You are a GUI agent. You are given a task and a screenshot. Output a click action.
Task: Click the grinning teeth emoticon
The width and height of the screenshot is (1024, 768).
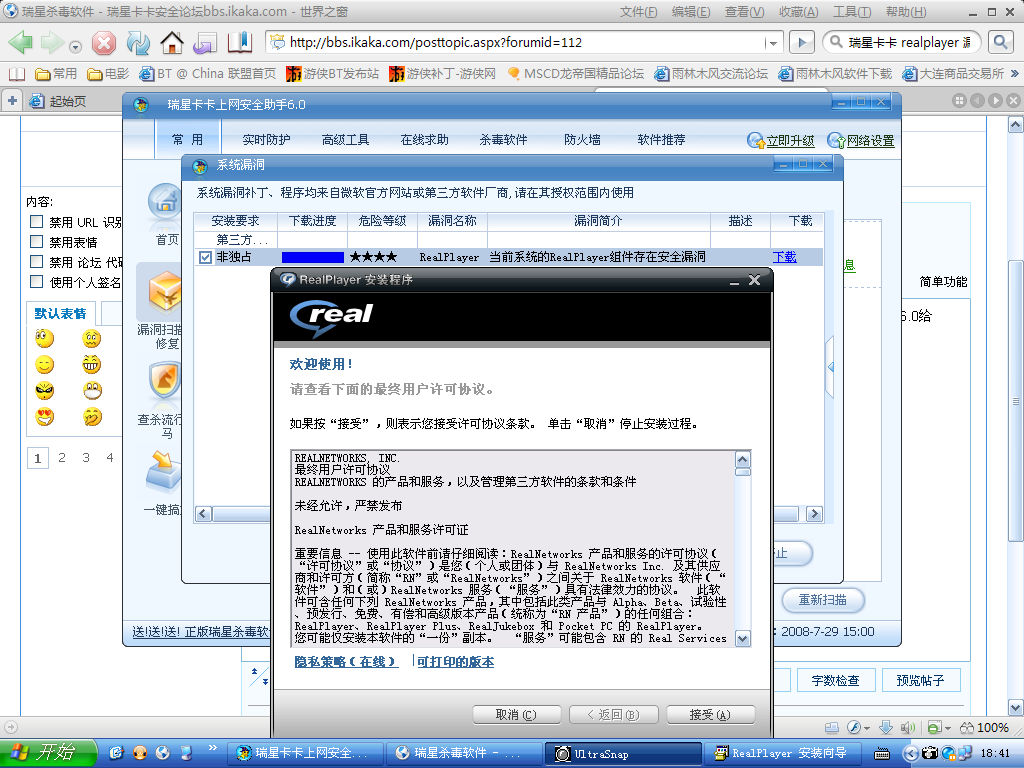(92, 364)
